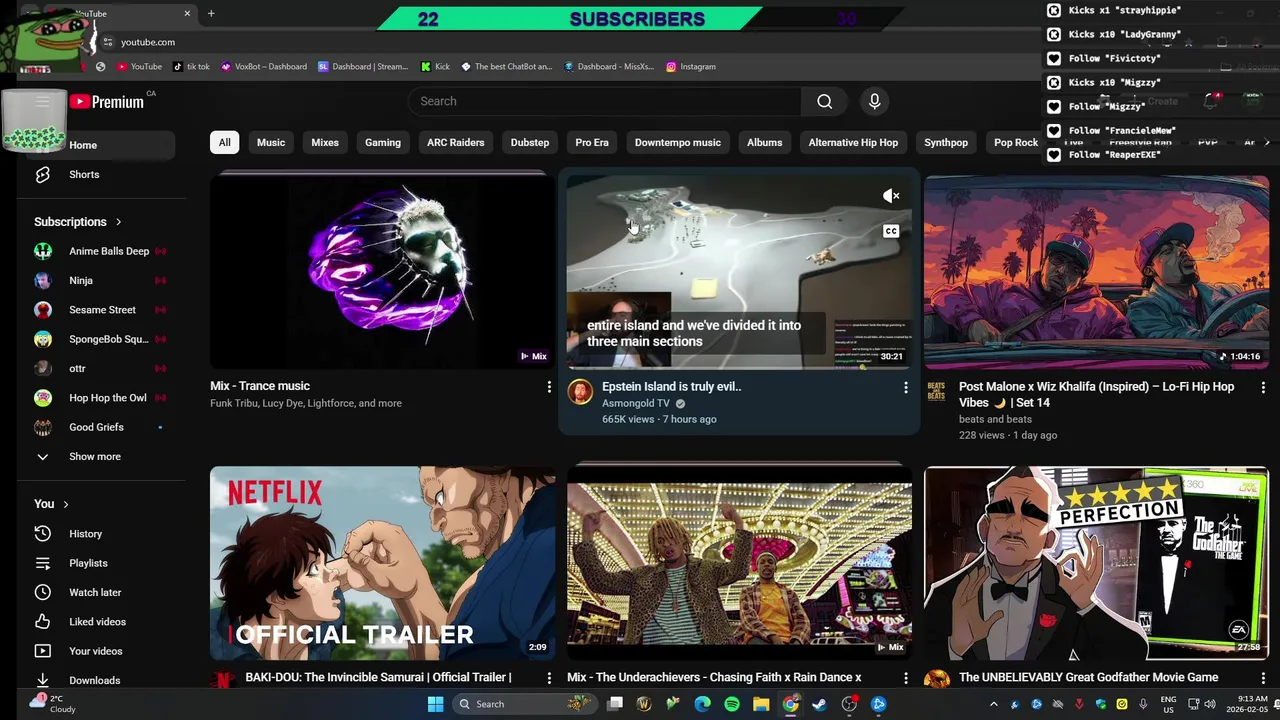
Task: Open Home in YouTube sidebar
Action: coord(98,145)
